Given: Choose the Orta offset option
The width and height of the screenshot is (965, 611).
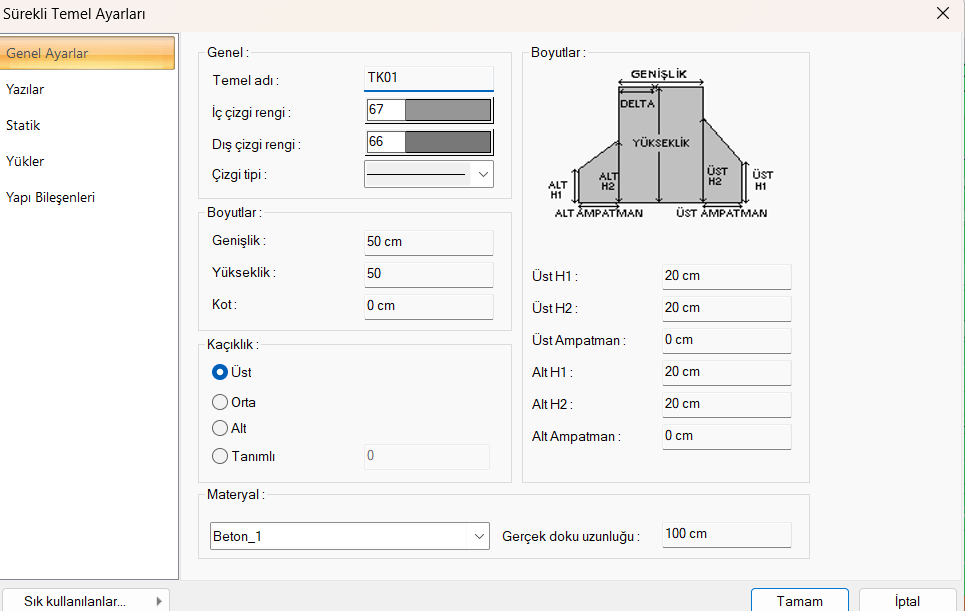Looking at the screenshot, I should (220, 402).
